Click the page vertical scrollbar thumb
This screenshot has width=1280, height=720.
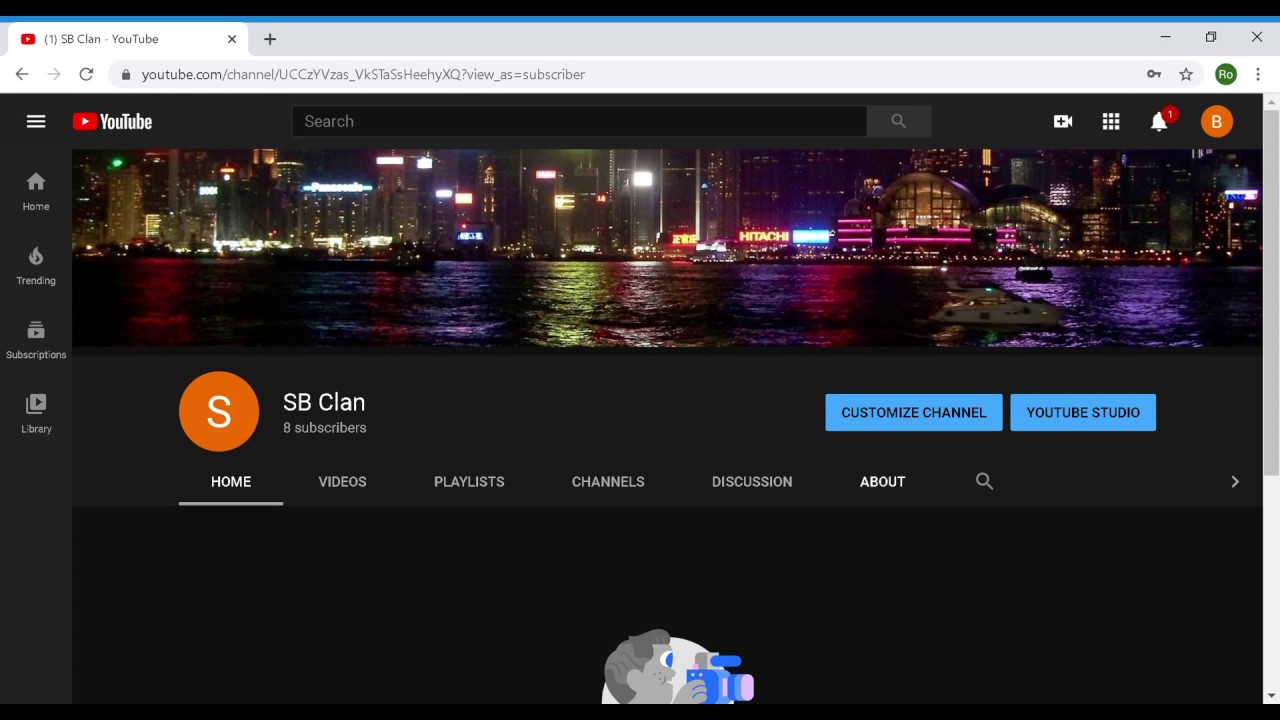(x=1271, y=293)
